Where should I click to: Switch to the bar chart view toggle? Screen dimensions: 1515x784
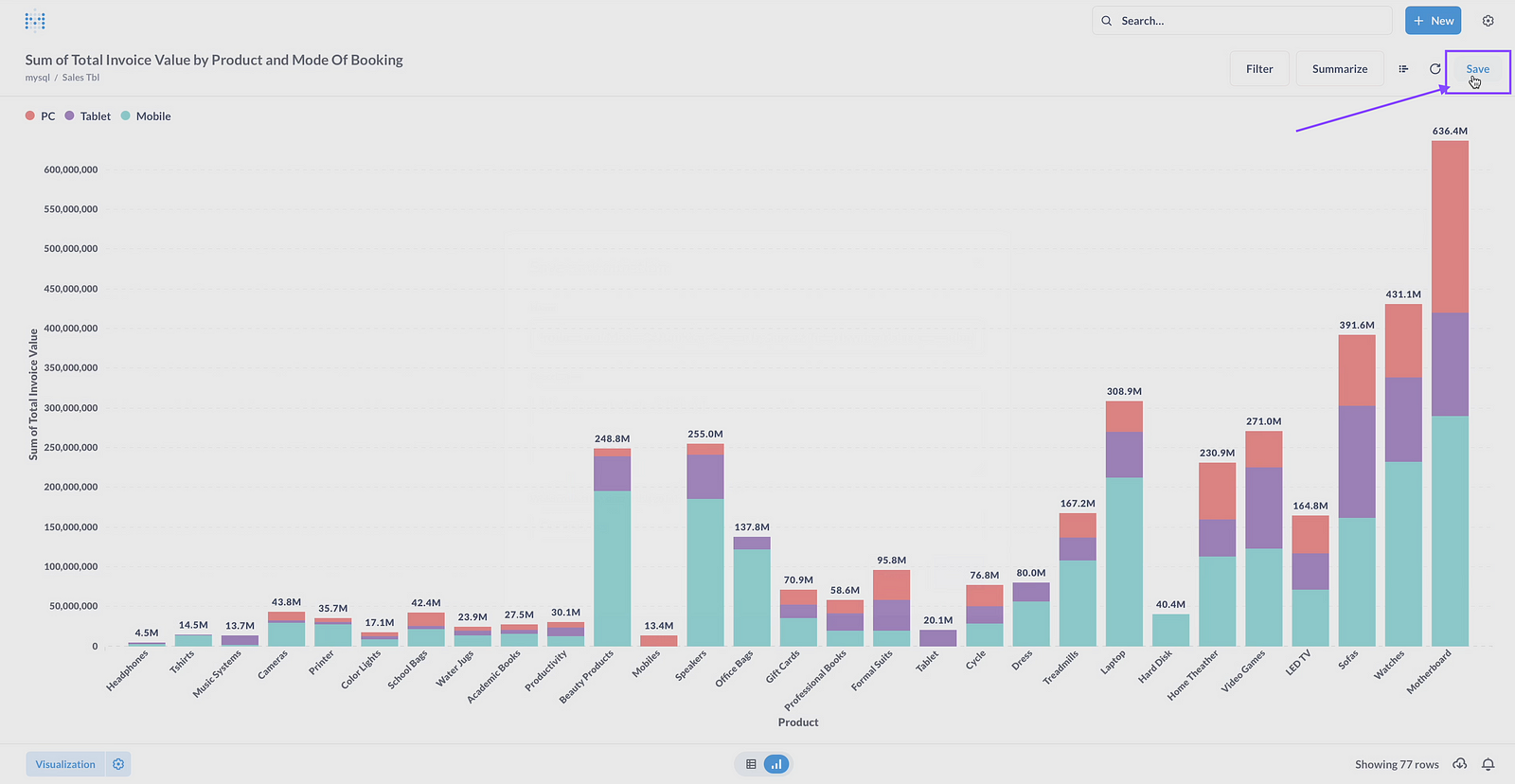coord(776,764)
